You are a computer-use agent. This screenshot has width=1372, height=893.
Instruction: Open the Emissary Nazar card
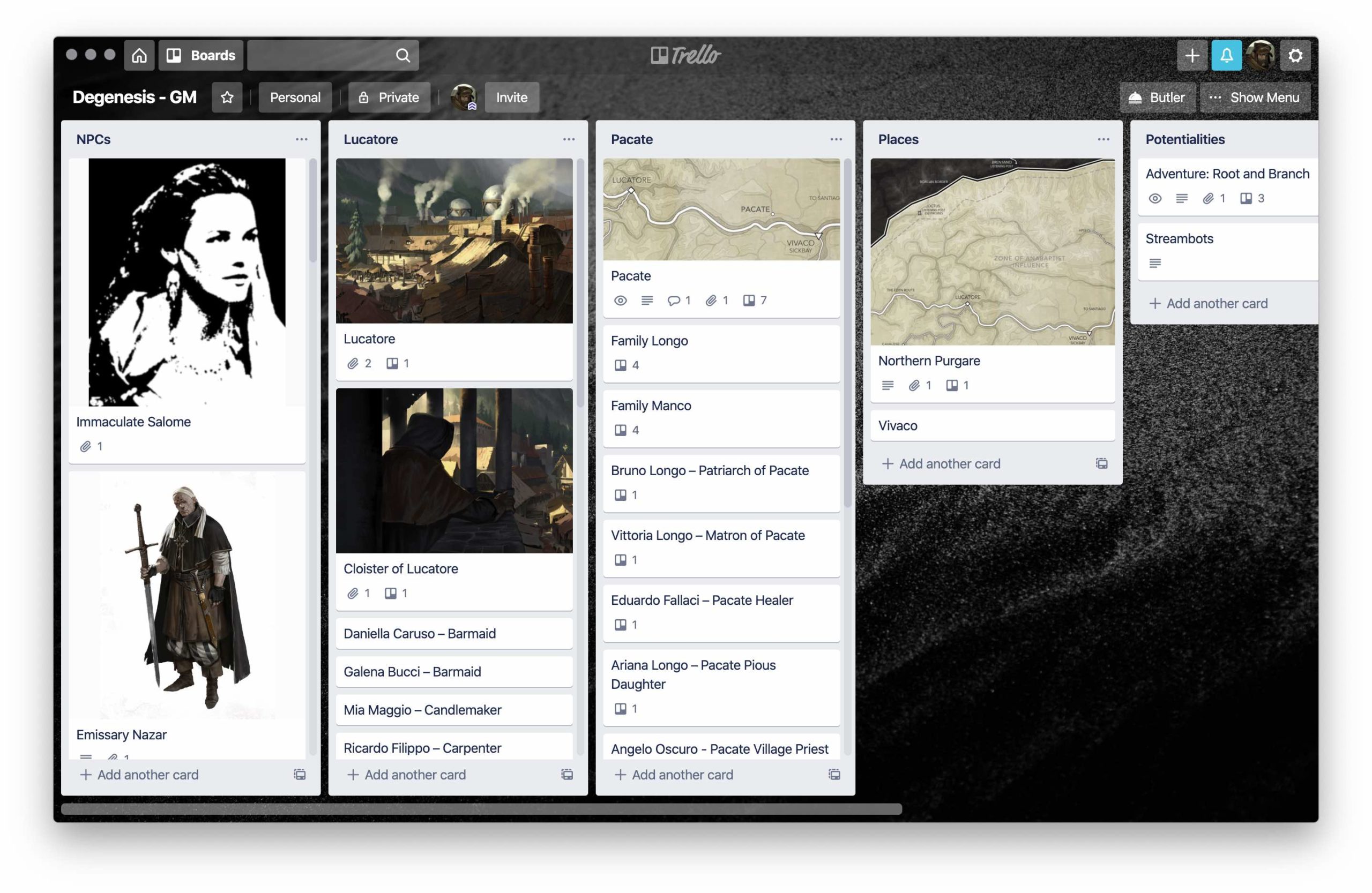pyautogui.click(x=187, y=615)
